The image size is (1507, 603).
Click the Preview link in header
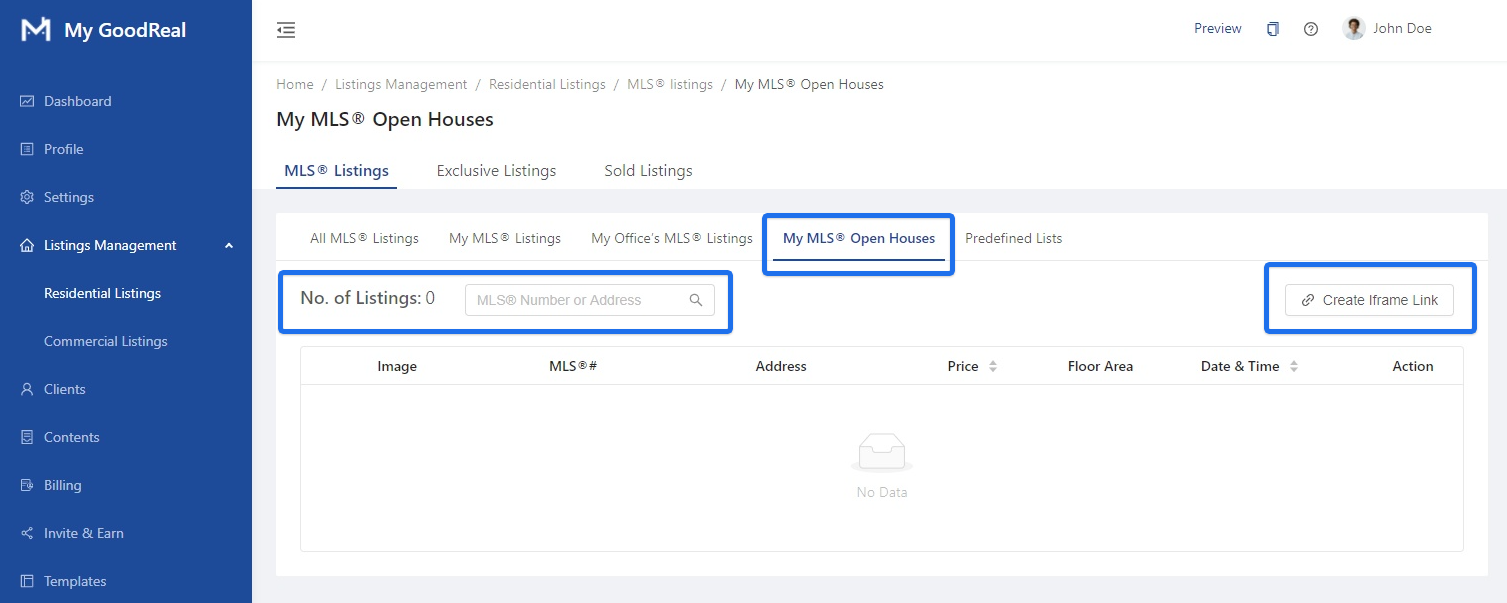(1217, 29)
